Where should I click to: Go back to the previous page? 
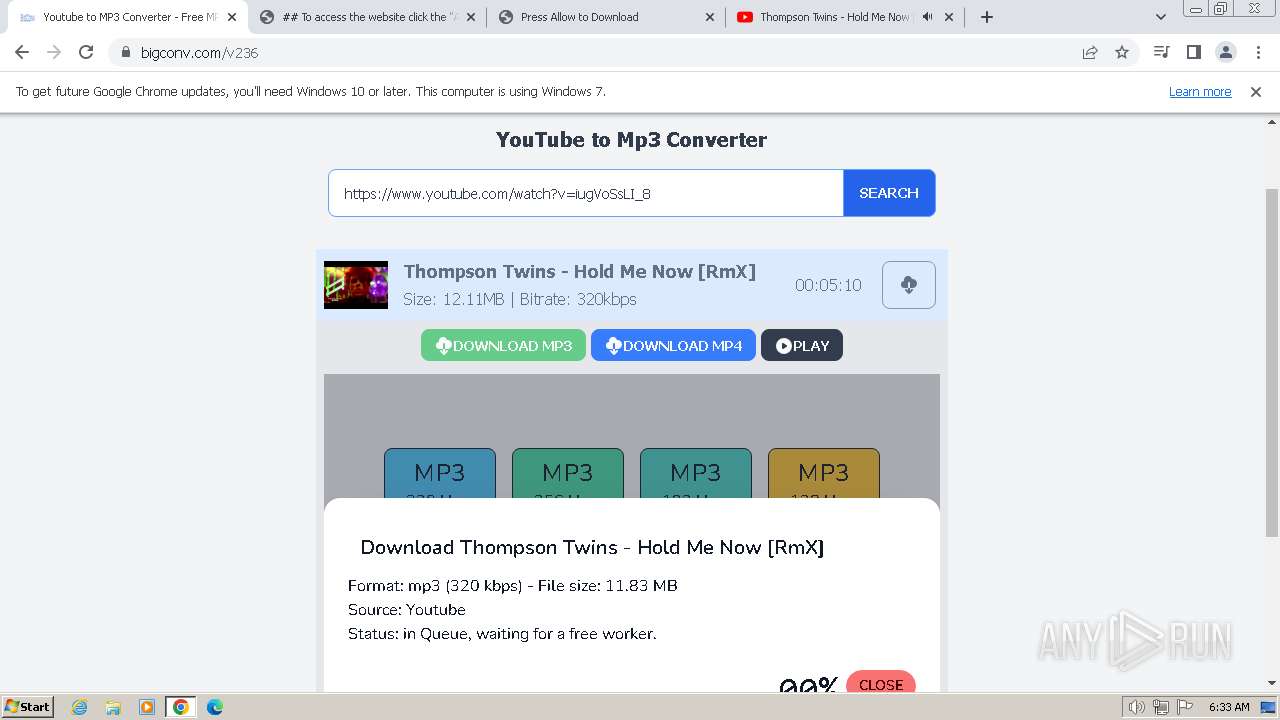point(22,53)
